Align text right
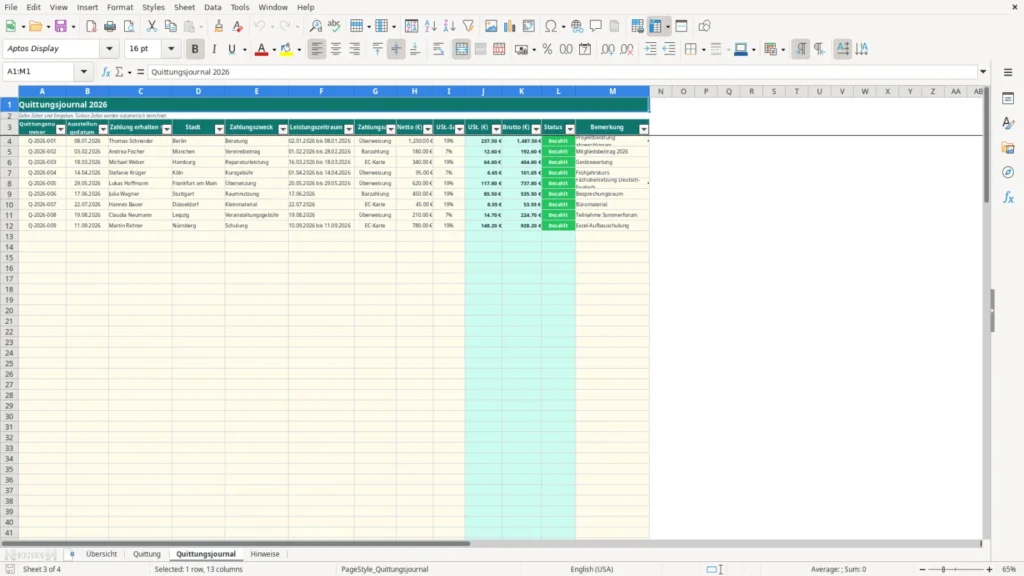The width and height of the screenshot is (1024, 576). (x=355, y=49)
